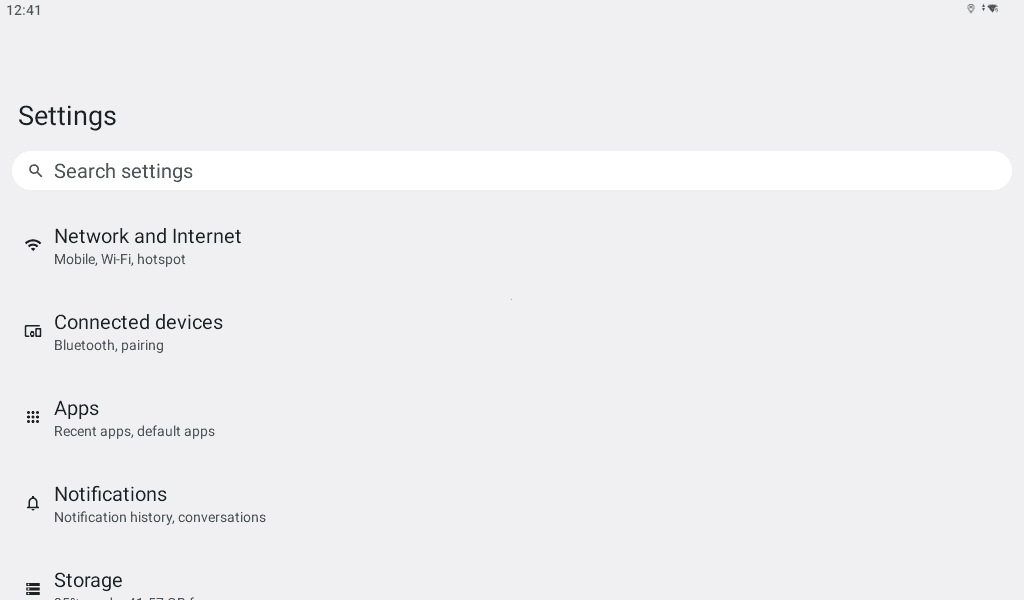Open the Connected devices menu
The height and width of the screenshot is (600, 1024).
(138, 322)
